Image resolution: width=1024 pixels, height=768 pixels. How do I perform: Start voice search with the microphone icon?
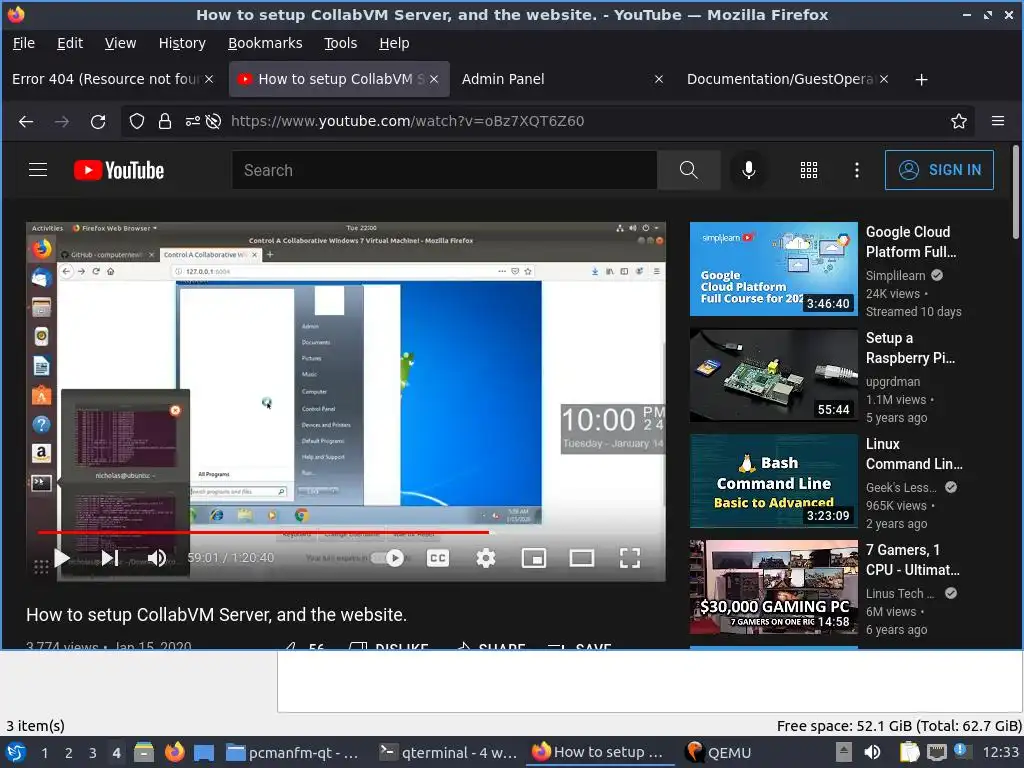748,170
